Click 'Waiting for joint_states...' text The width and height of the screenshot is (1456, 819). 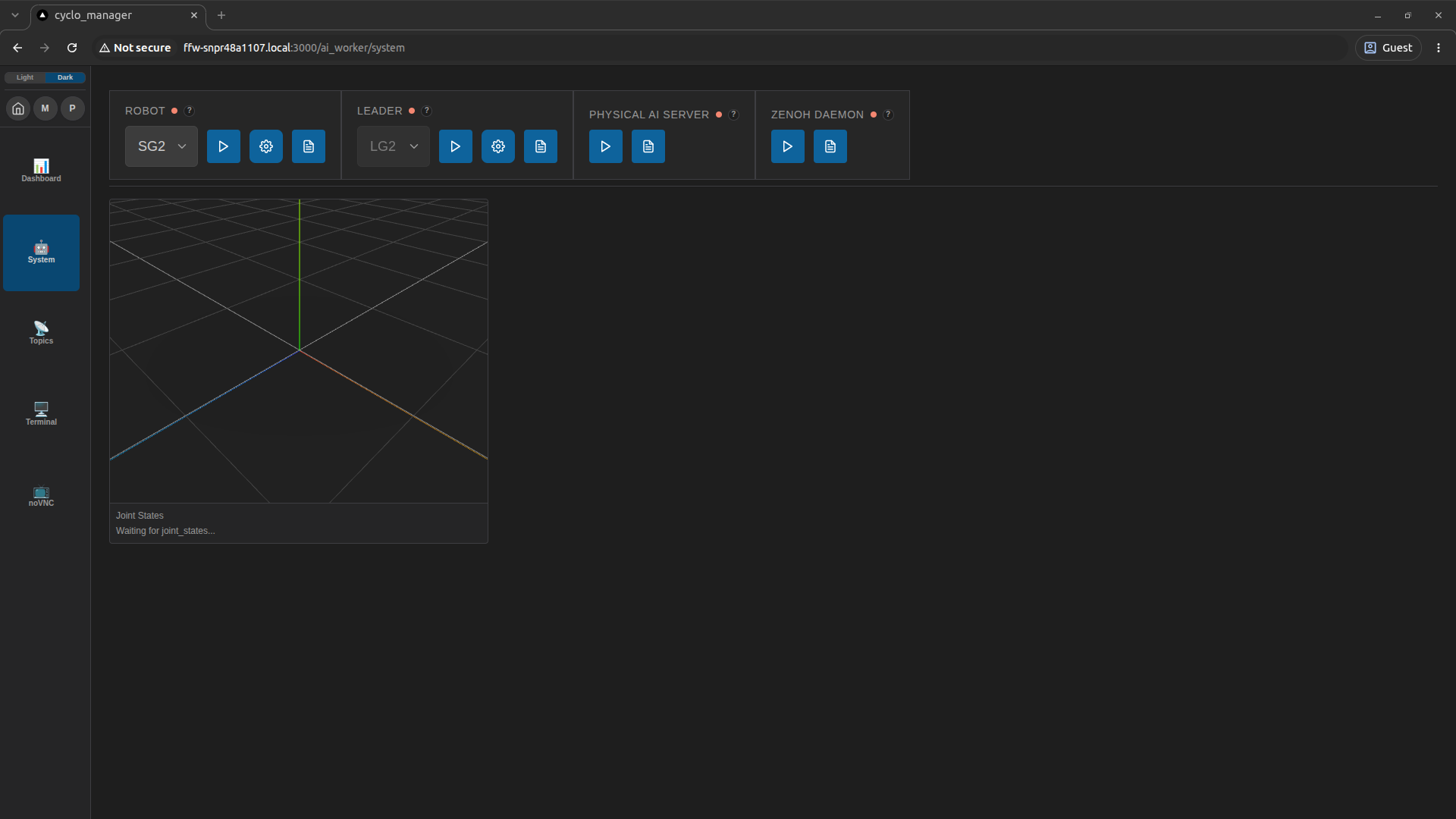[x=165, y=531]
